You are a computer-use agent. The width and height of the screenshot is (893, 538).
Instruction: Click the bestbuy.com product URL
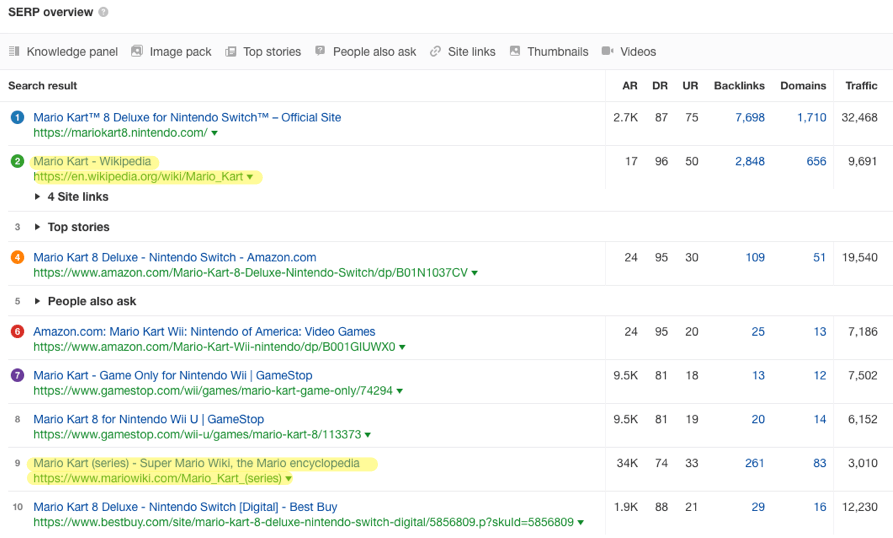[x=304, y=522]
